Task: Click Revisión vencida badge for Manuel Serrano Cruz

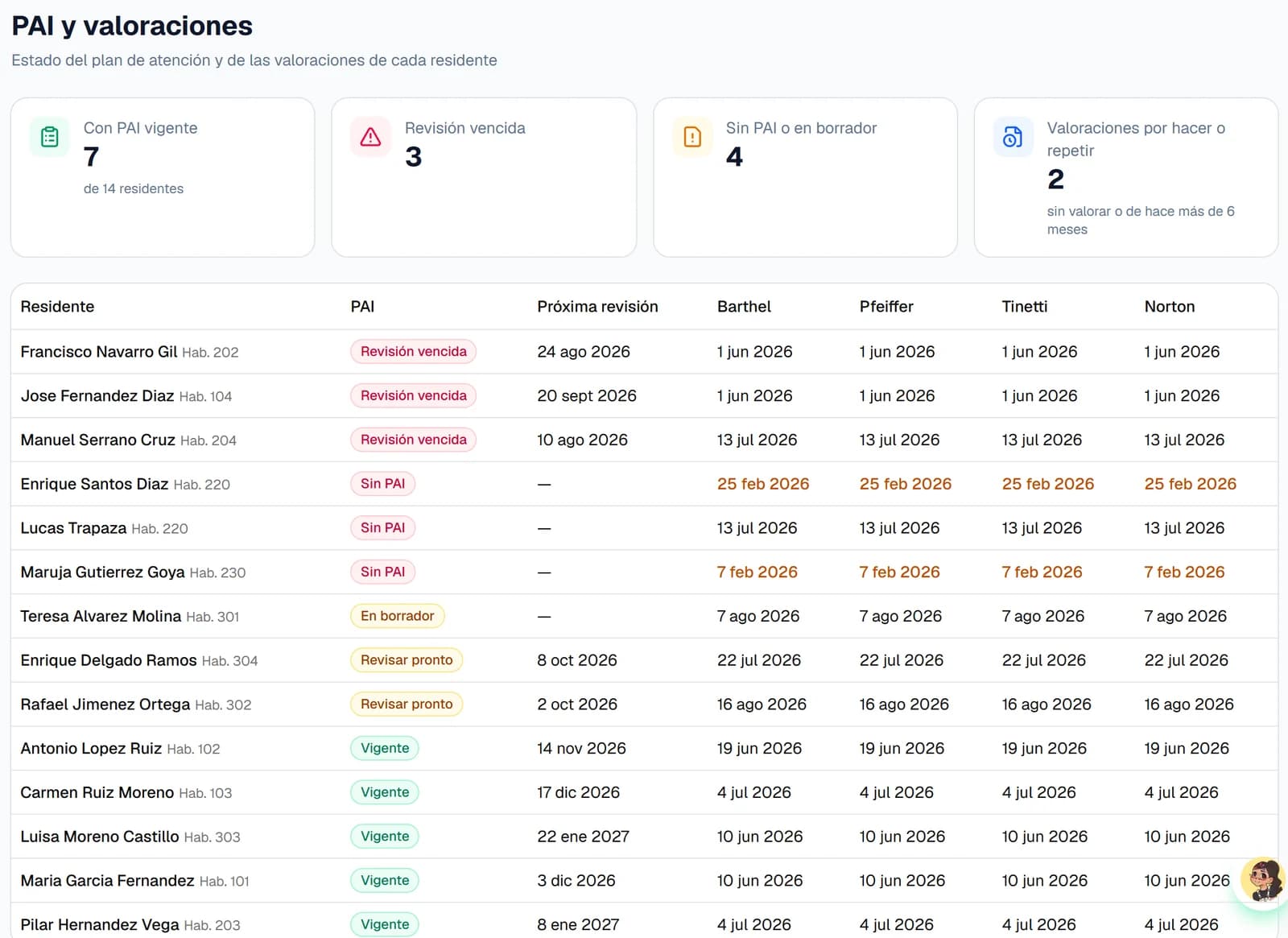Action: click(x=413, y=440)
